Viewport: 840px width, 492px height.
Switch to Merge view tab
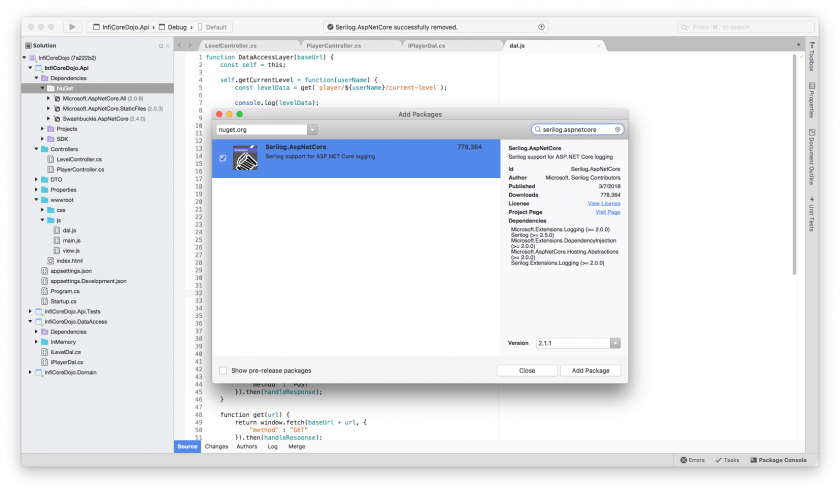297,446
